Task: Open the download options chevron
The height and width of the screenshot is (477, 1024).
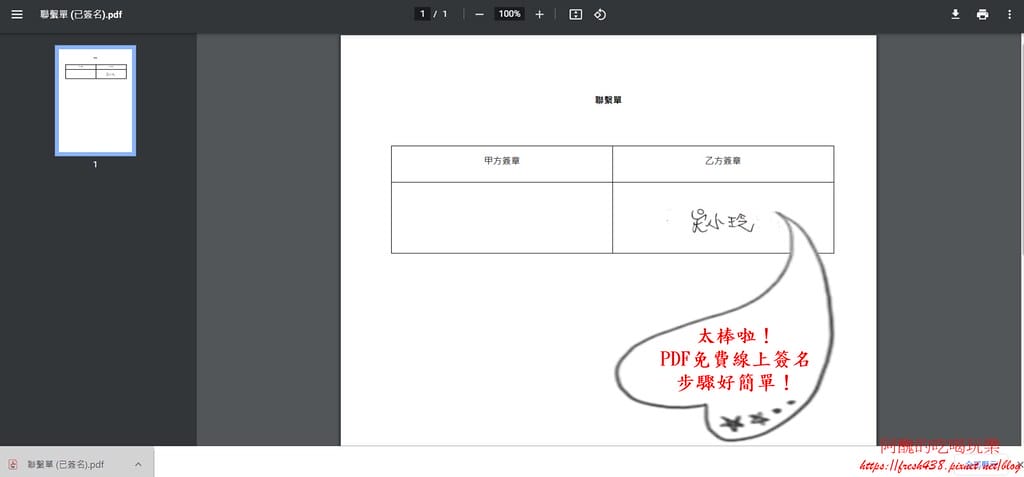Action: 138,465
